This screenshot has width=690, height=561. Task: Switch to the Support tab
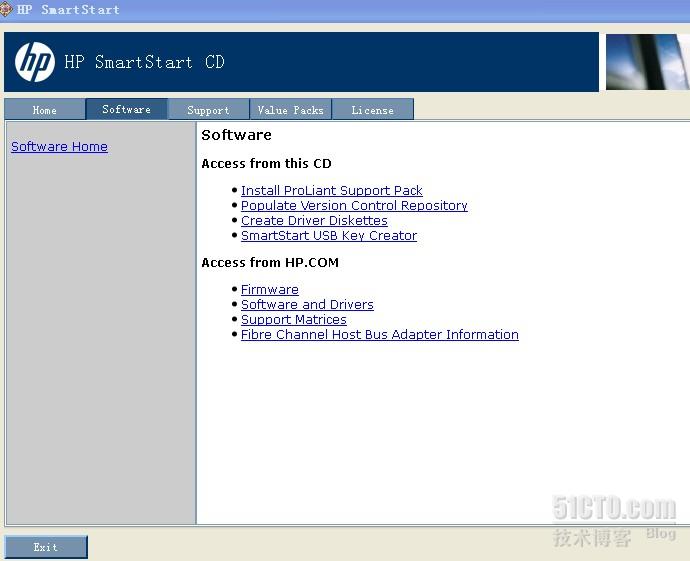(x=209, y=110)
